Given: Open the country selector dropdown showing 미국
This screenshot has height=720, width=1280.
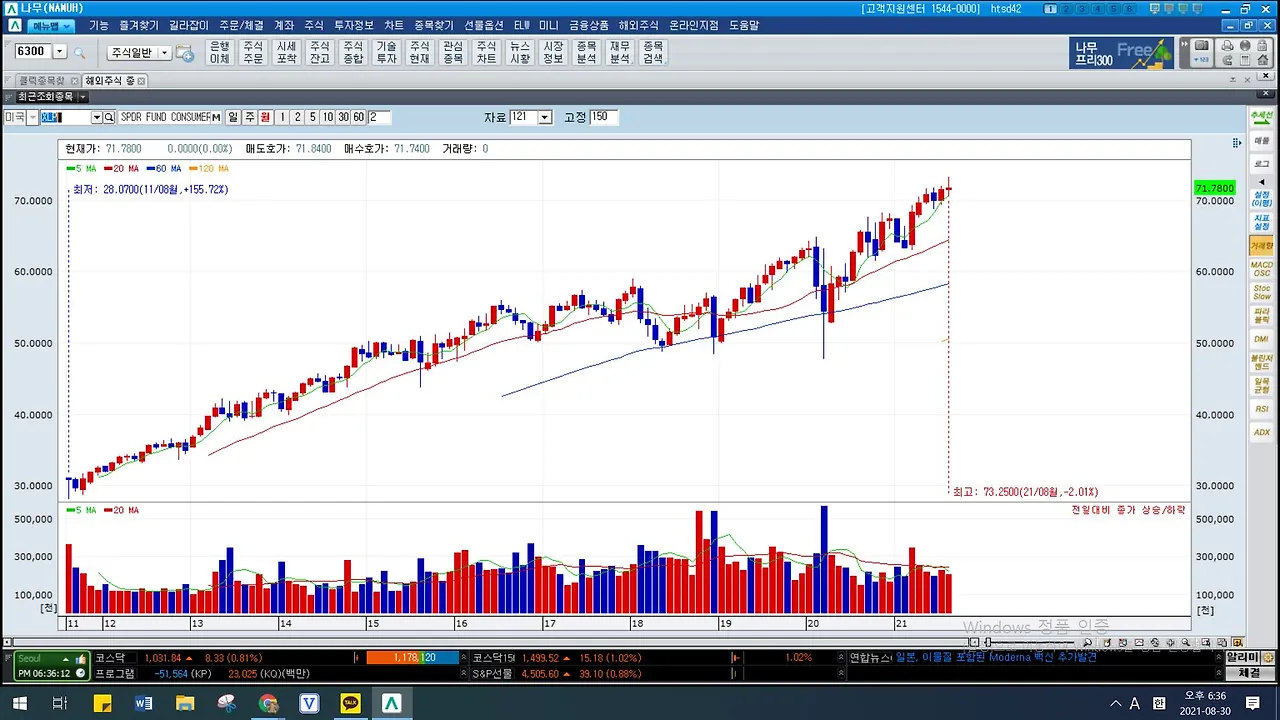Looking at the screenshot, I should point(32,117).
